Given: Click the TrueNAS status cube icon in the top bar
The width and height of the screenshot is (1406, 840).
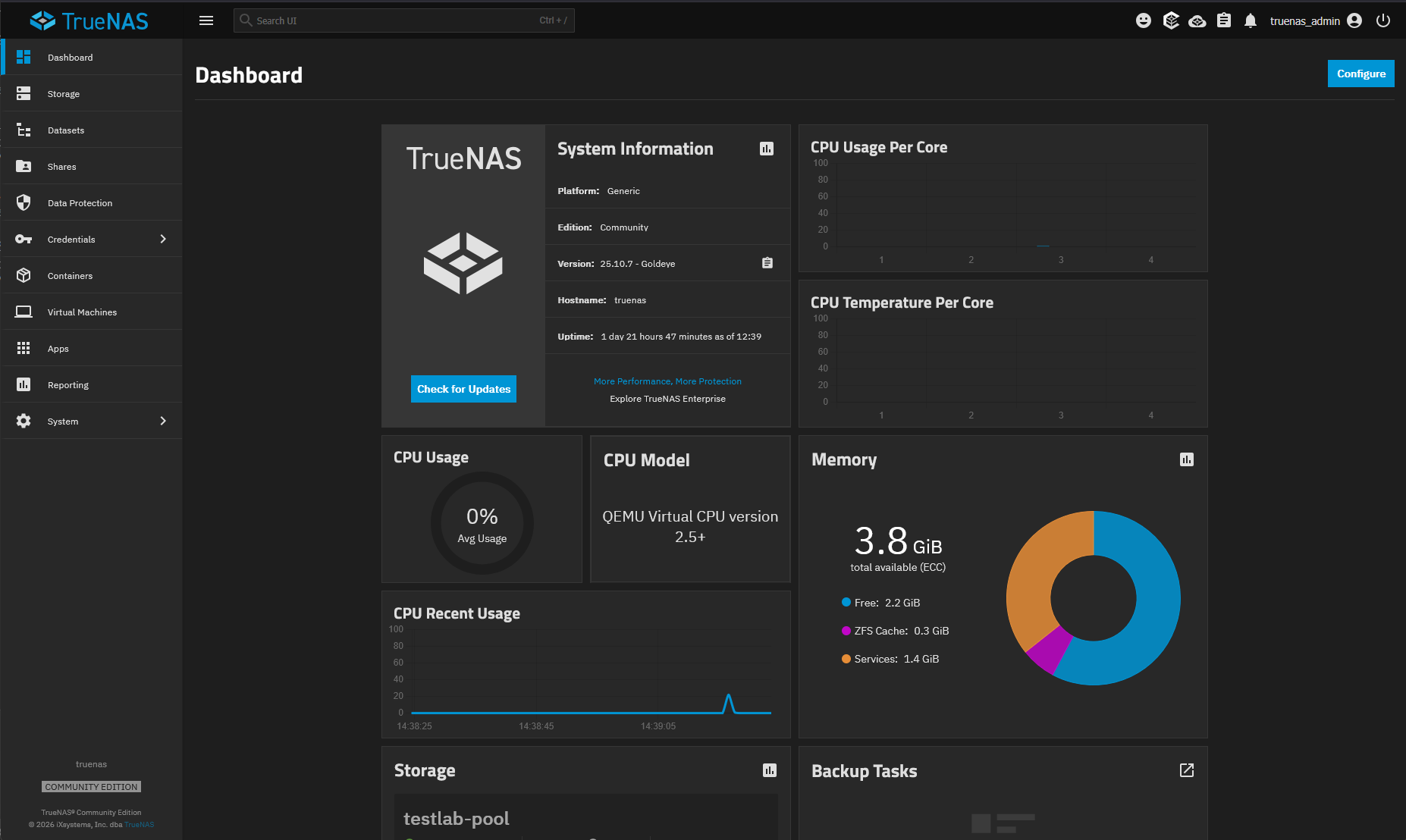Looking at the screenshot, I should (x=1171, y=20).
